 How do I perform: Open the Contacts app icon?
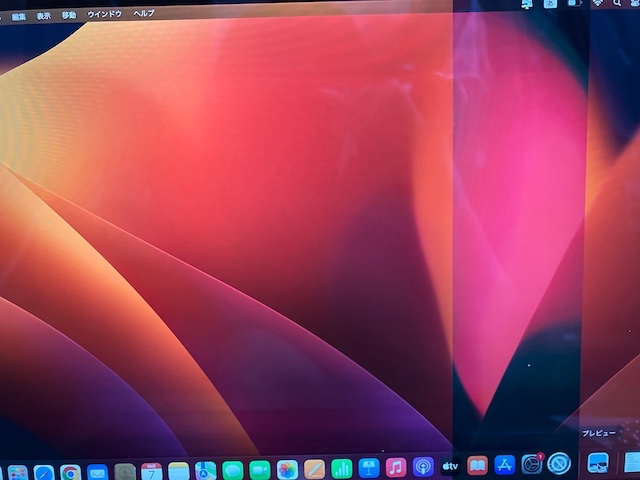[x=124, y=472]
